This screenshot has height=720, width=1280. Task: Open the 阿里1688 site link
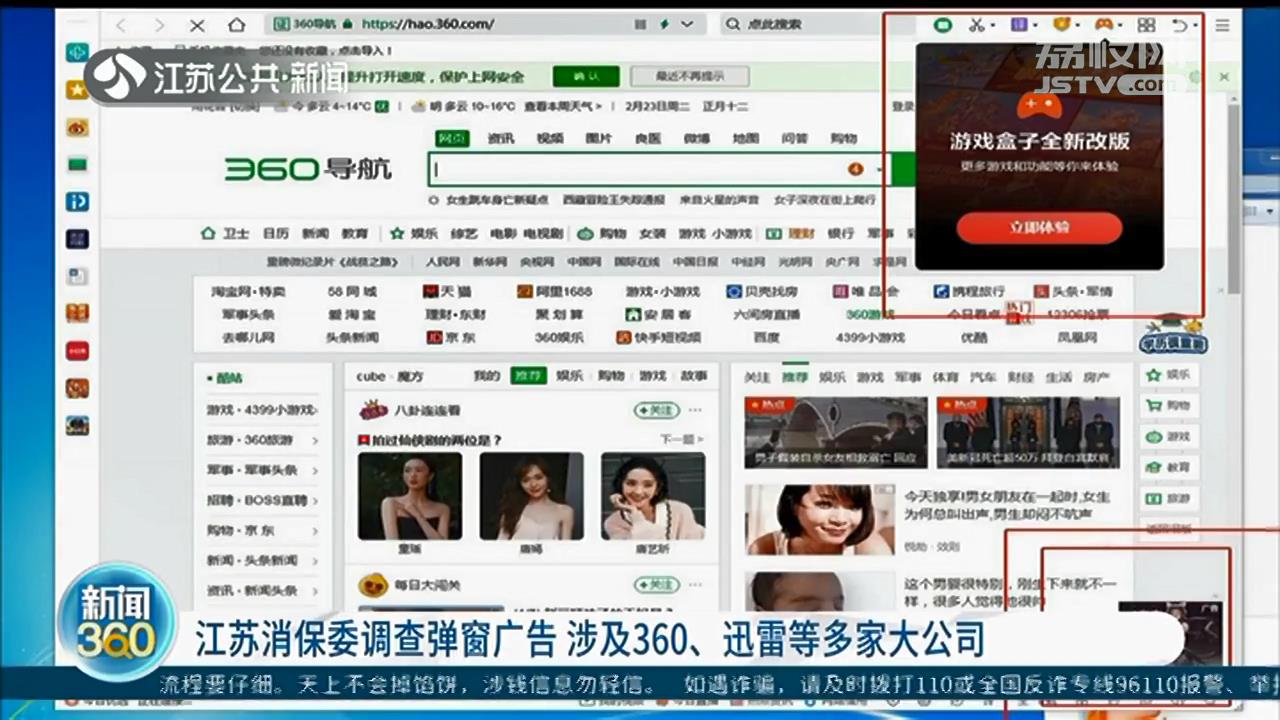[556, 291]
